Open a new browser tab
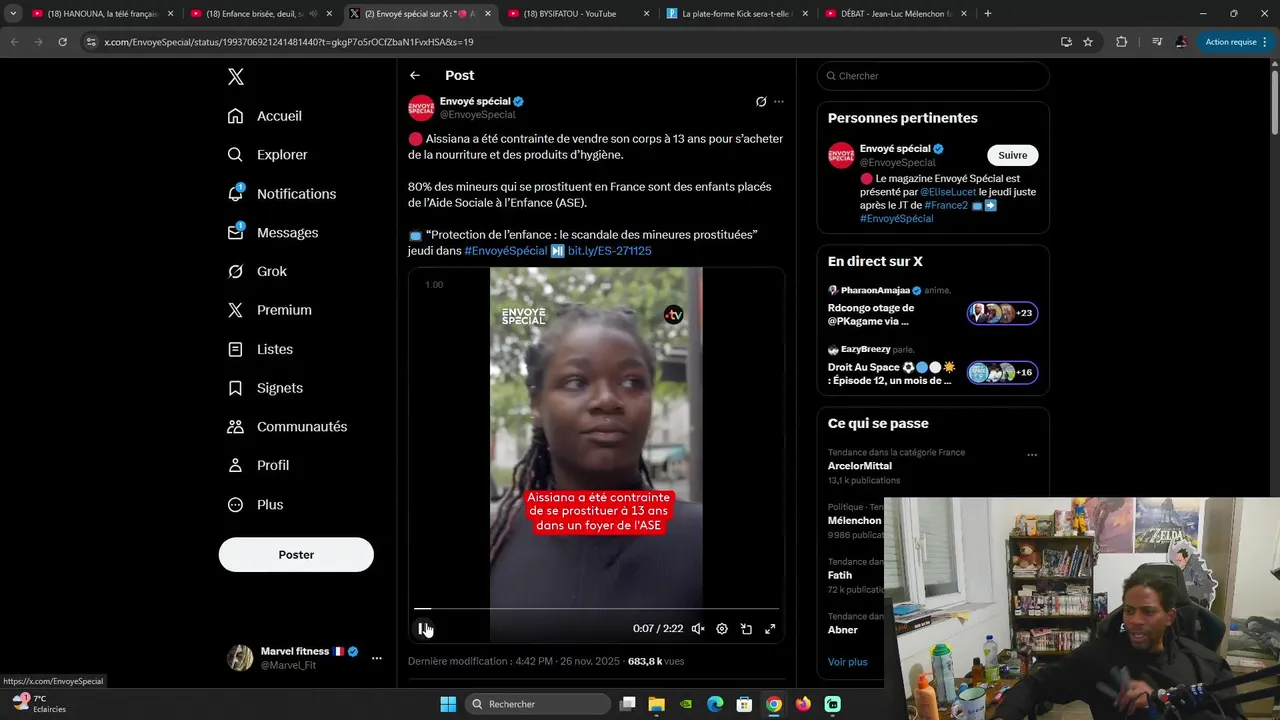The image size is (1280, 720). [988, 14]
